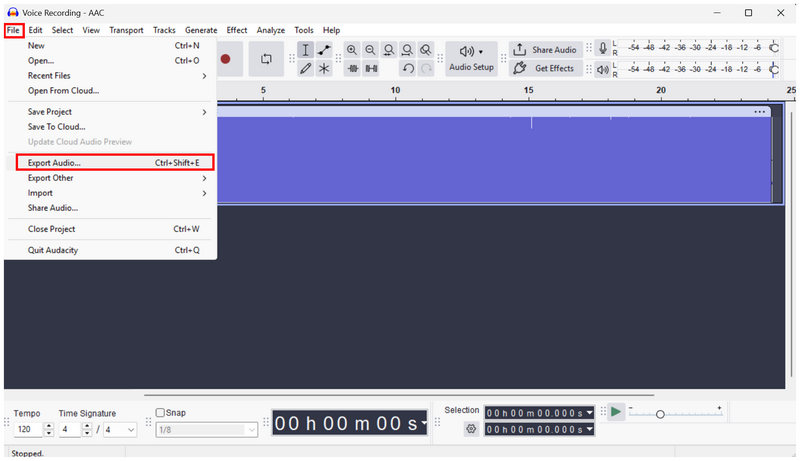Adjust the playback speed slider

660,414
